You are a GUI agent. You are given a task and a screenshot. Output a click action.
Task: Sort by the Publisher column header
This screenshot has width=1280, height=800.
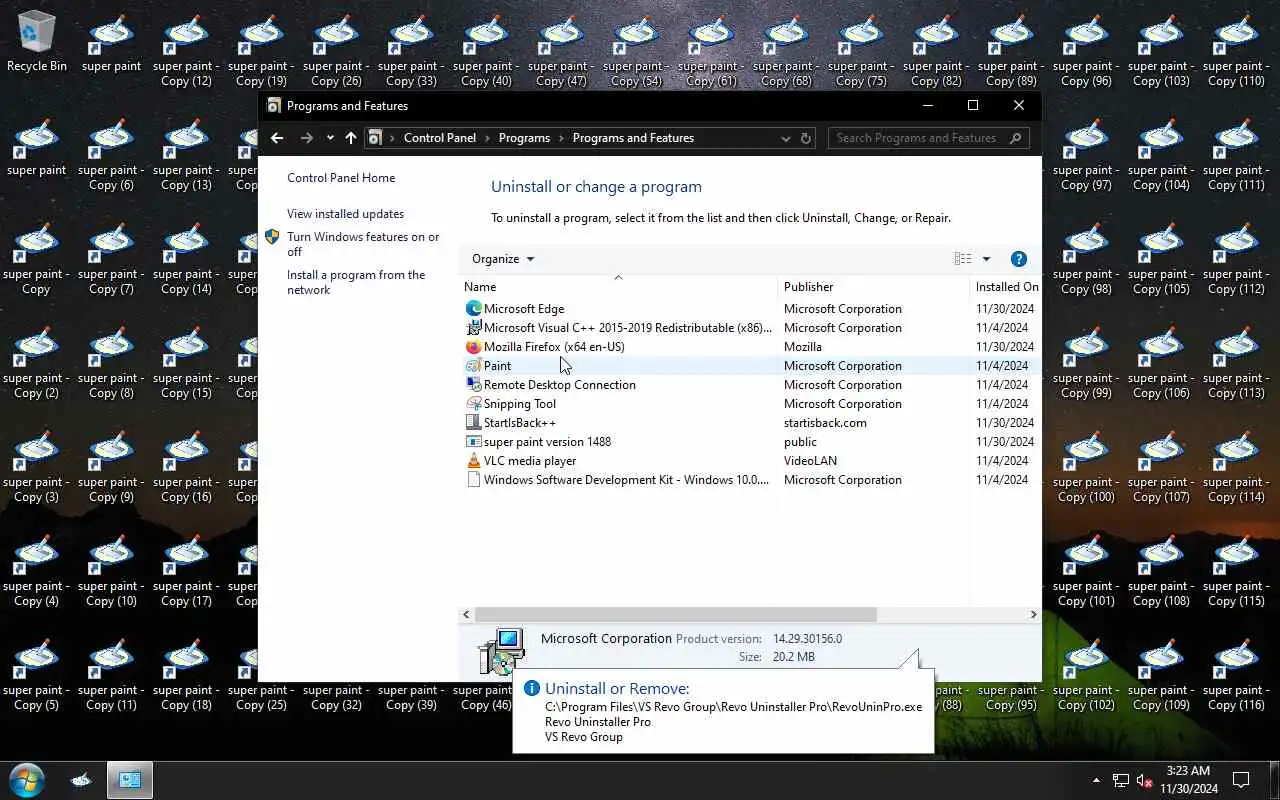874,287
